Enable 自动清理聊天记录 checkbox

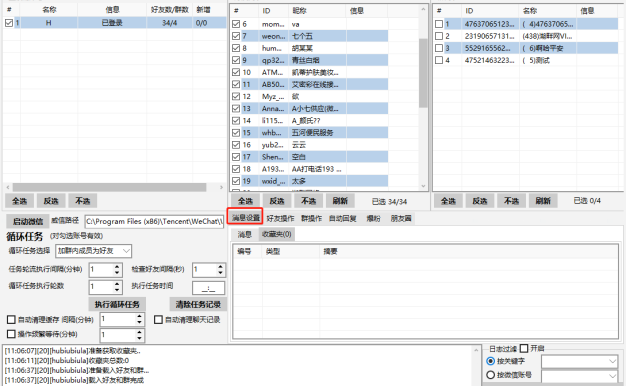click(158, 319)
